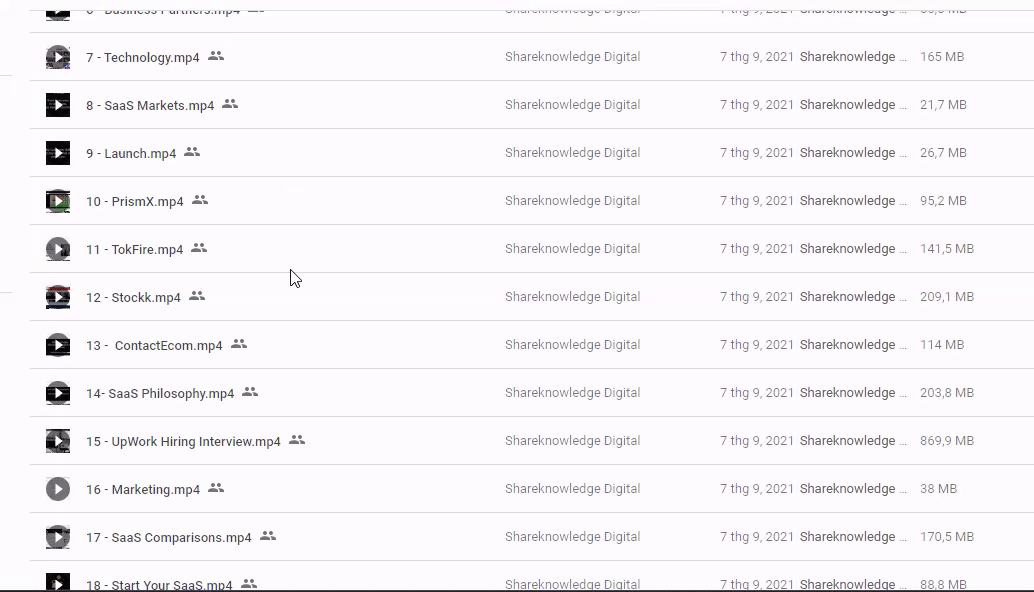Click the video icon for 16 - Marketing.mp4

[x=58, y=489]
